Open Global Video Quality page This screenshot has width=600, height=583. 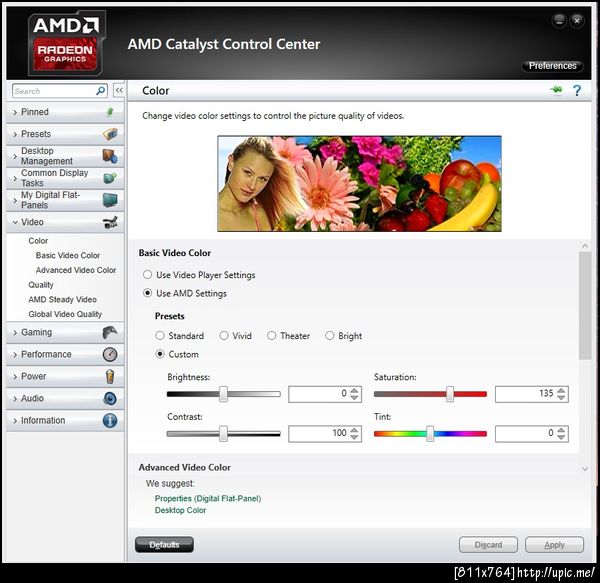65,314
